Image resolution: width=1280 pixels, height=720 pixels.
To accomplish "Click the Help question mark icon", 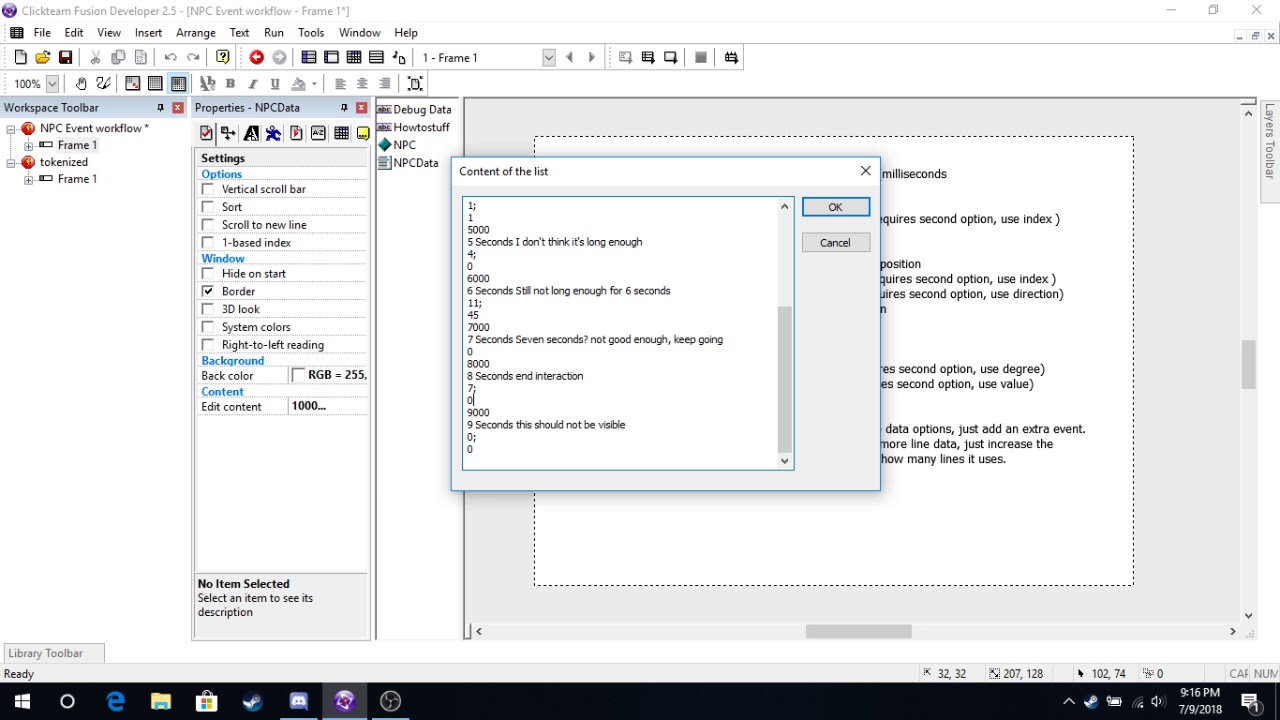I will (223, 57).
